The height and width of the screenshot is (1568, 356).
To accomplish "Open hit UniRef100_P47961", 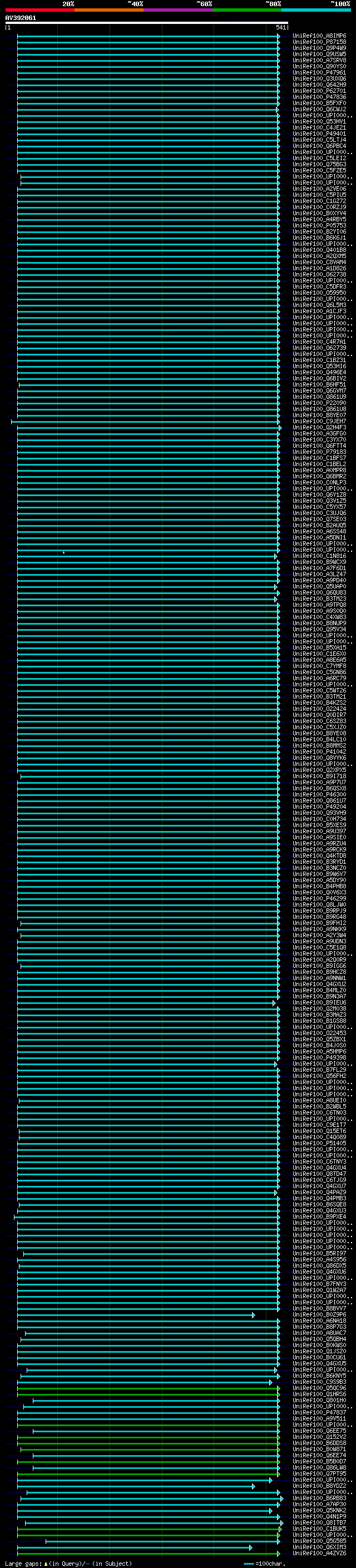I will 319,72.
